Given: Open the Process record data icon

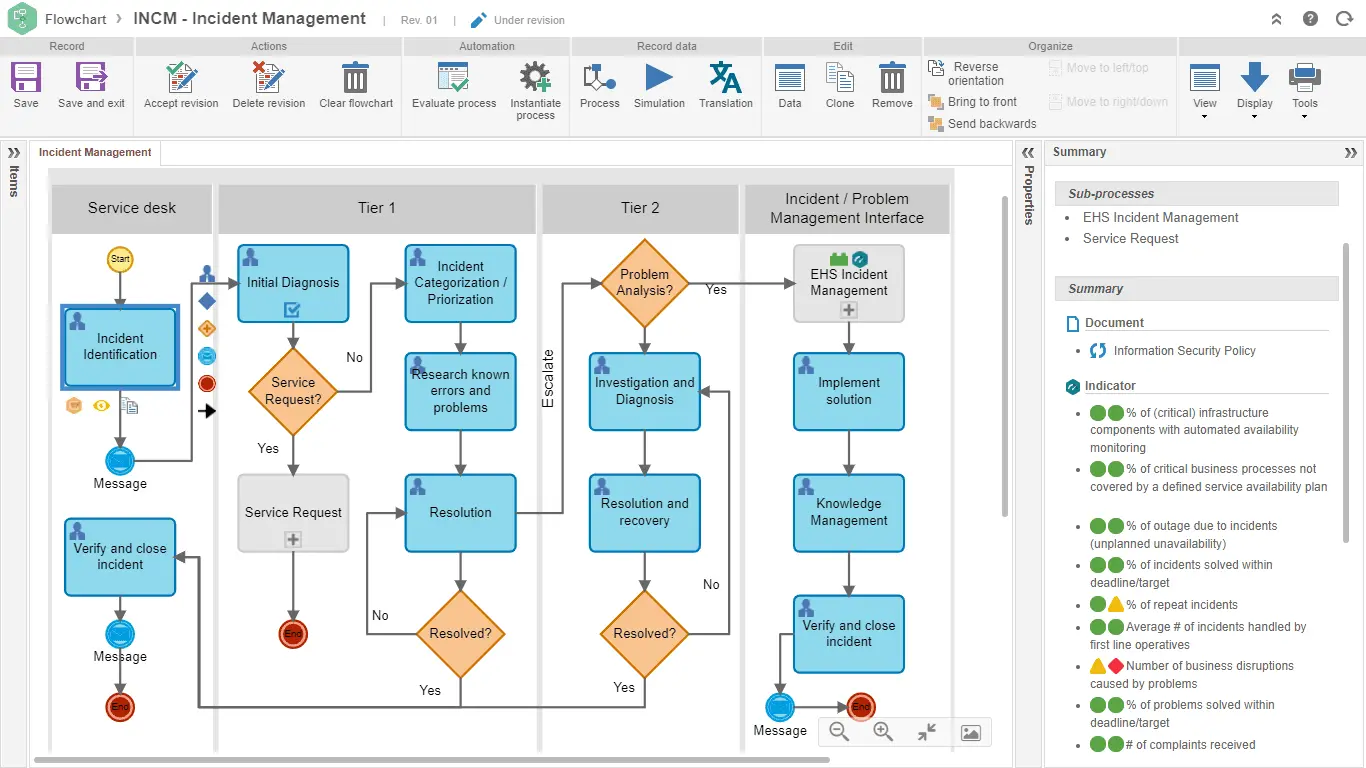Looking at the screenshot, I should point(599,78).
